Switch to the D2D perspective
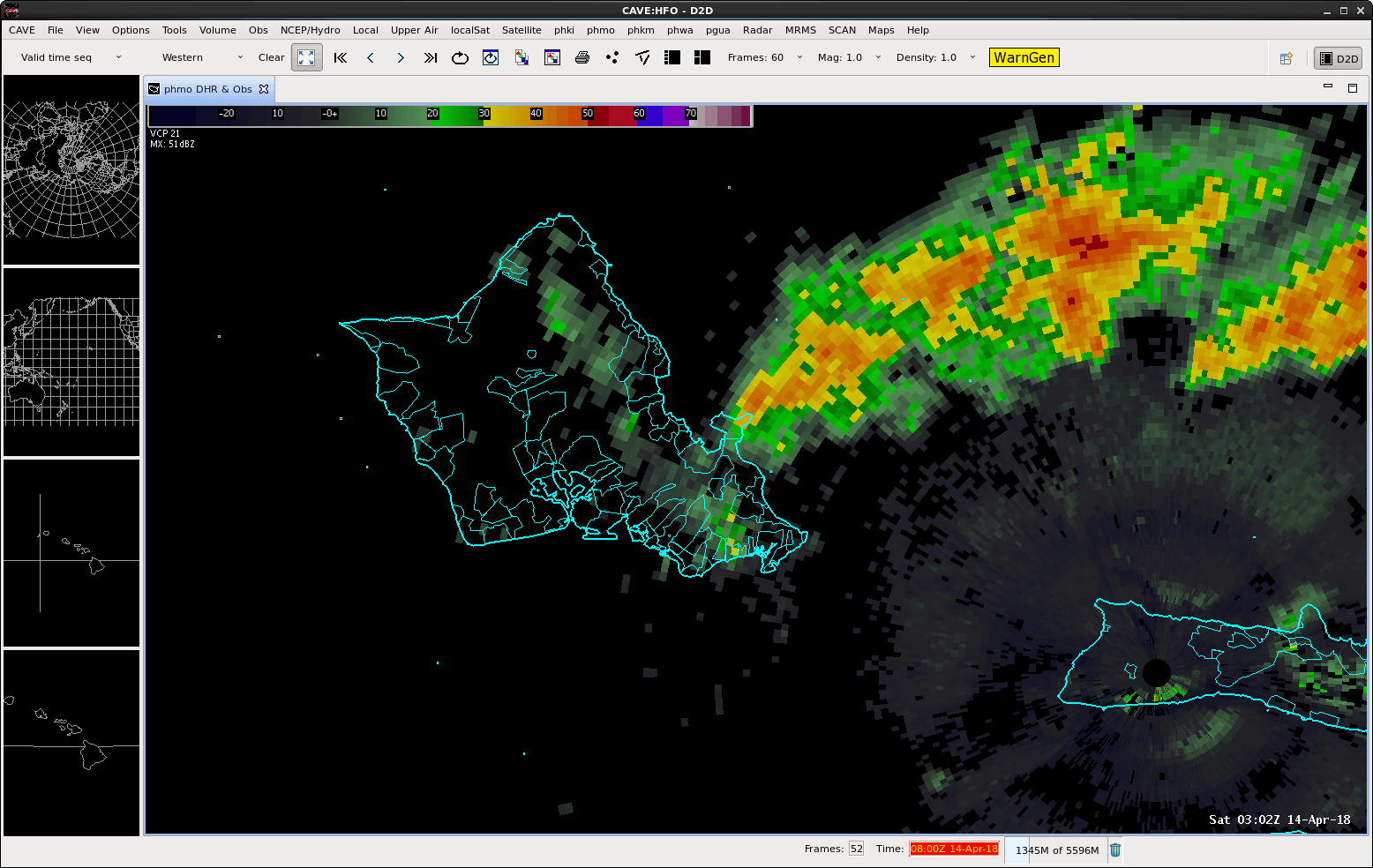Viewport: 1373px width, 868px height. (1339, 58)
